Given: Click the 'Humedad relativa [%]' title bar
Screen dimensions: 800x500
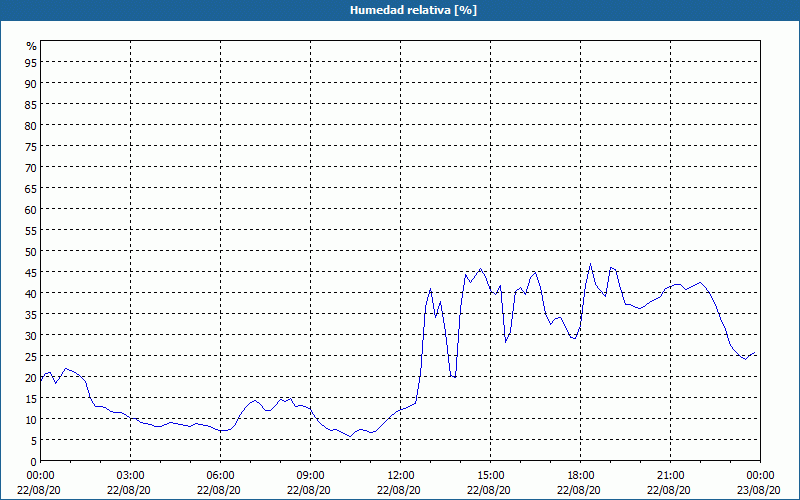Looking at the screenshot, I should [400, 10].
